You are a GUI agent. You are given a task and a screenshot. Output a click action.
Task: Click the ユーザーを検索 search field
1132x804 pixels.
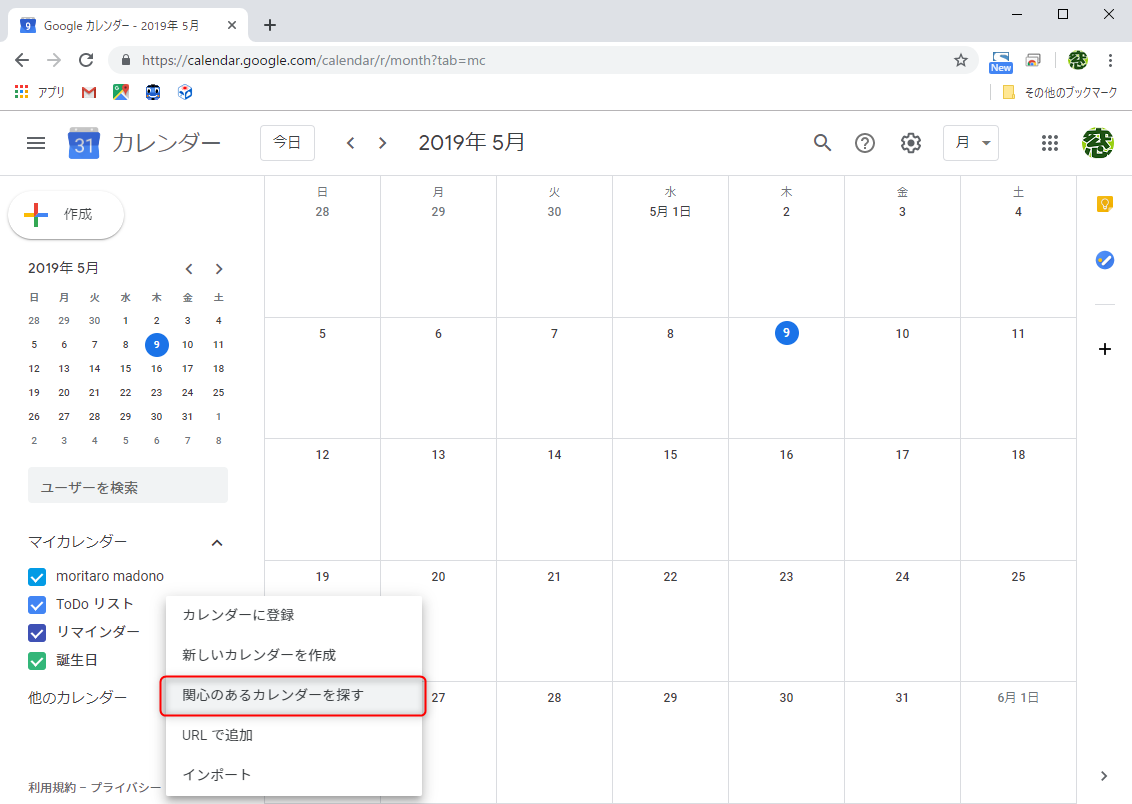[x=127, y=484]
